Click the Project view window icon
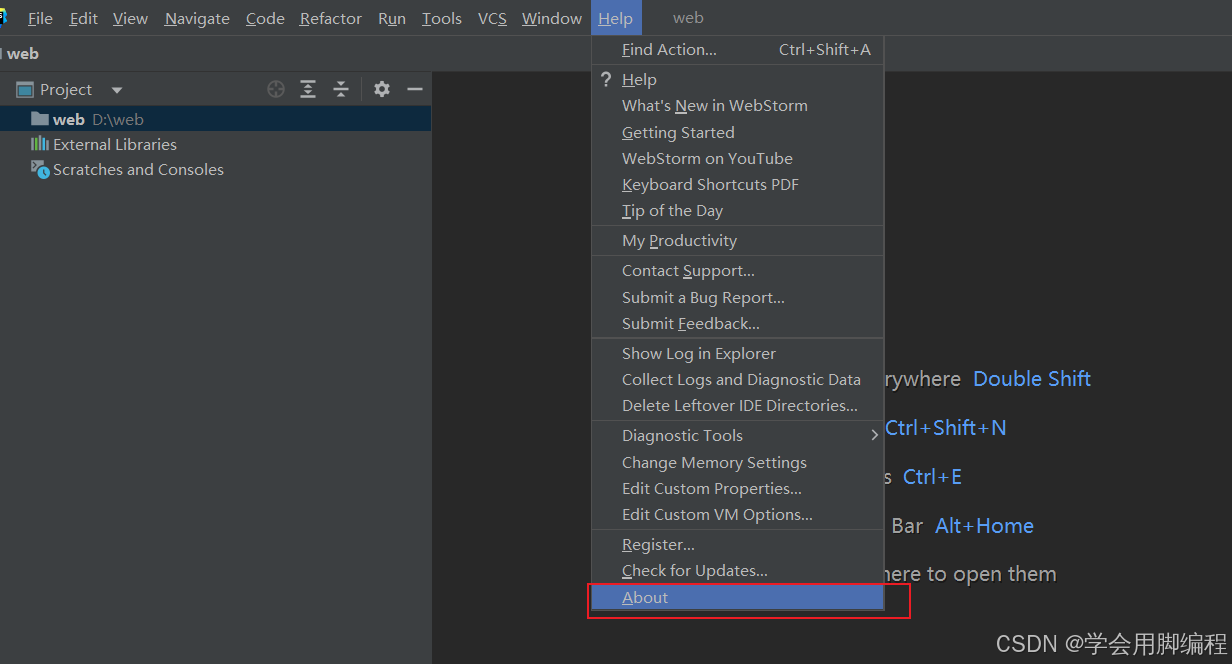Screen dimensions: 1232x664 tap(25, 90)
